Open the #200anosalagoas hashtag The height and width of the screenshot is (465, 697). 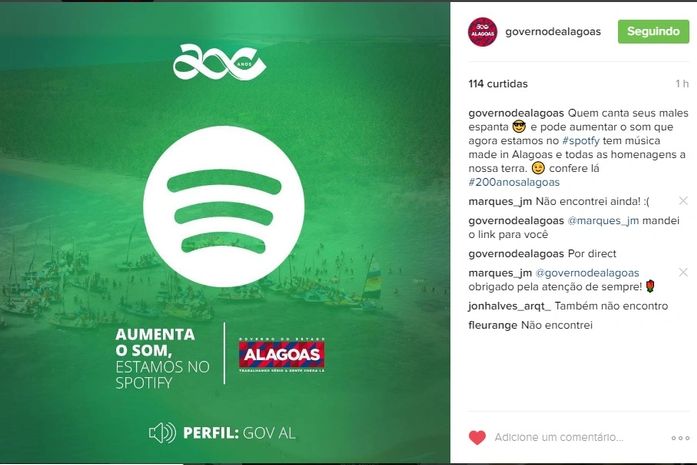[x=514, y=182]
